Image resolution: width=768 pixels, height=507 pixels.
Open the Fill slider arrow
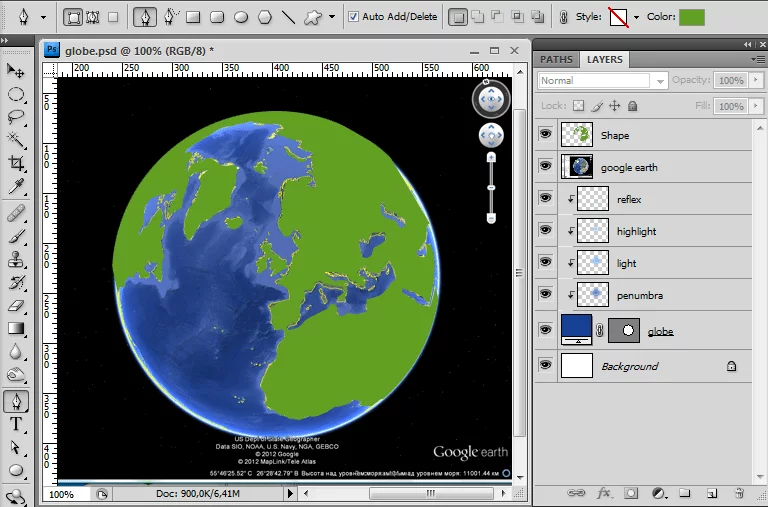(756, 106)
